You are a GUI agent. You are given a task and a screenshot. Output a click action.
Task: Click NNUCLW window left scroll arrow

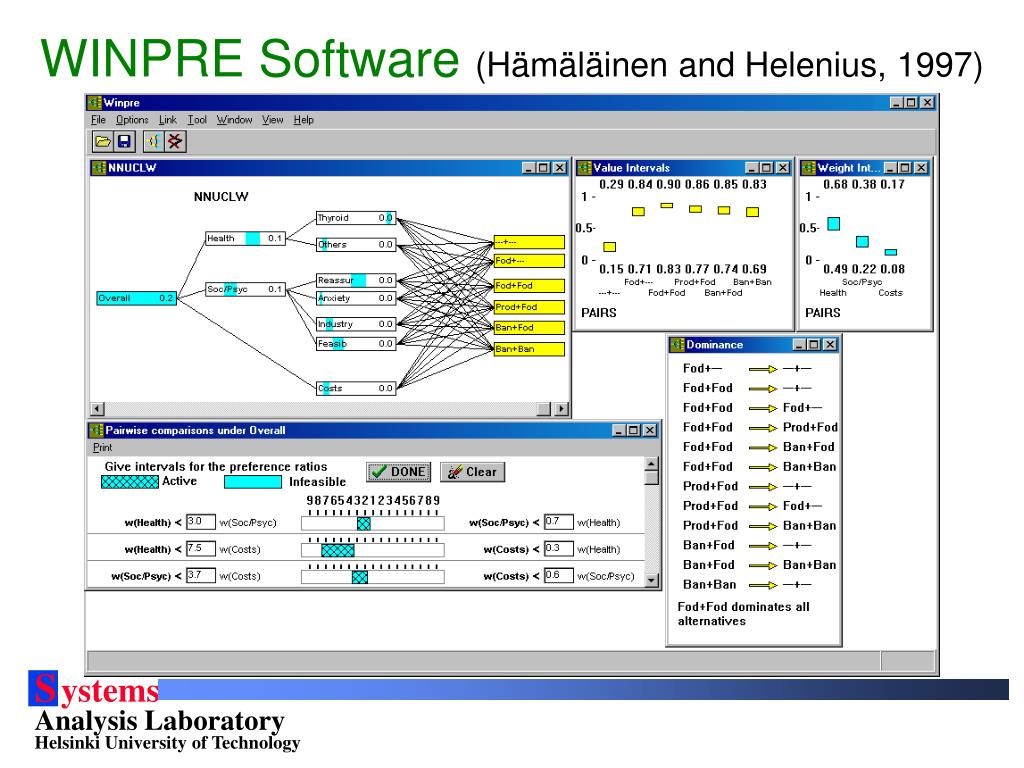coord(97,409)
